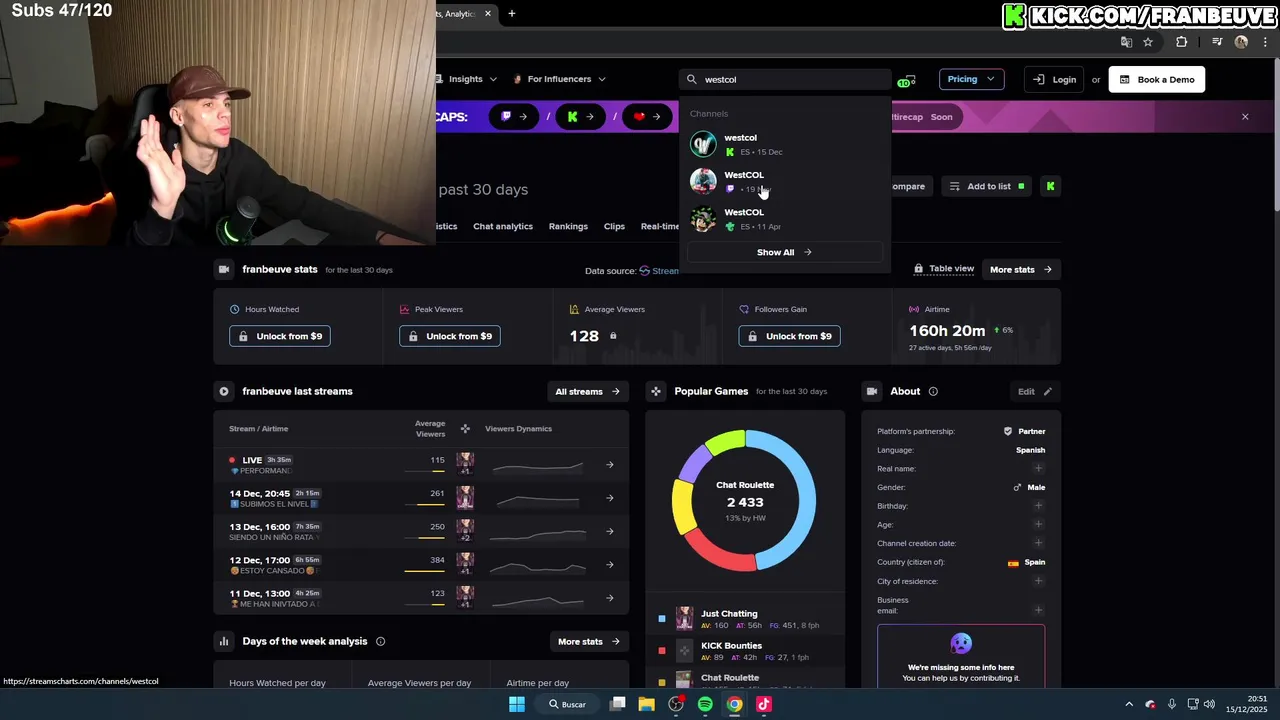Click Show All search results

click(784, 252)
